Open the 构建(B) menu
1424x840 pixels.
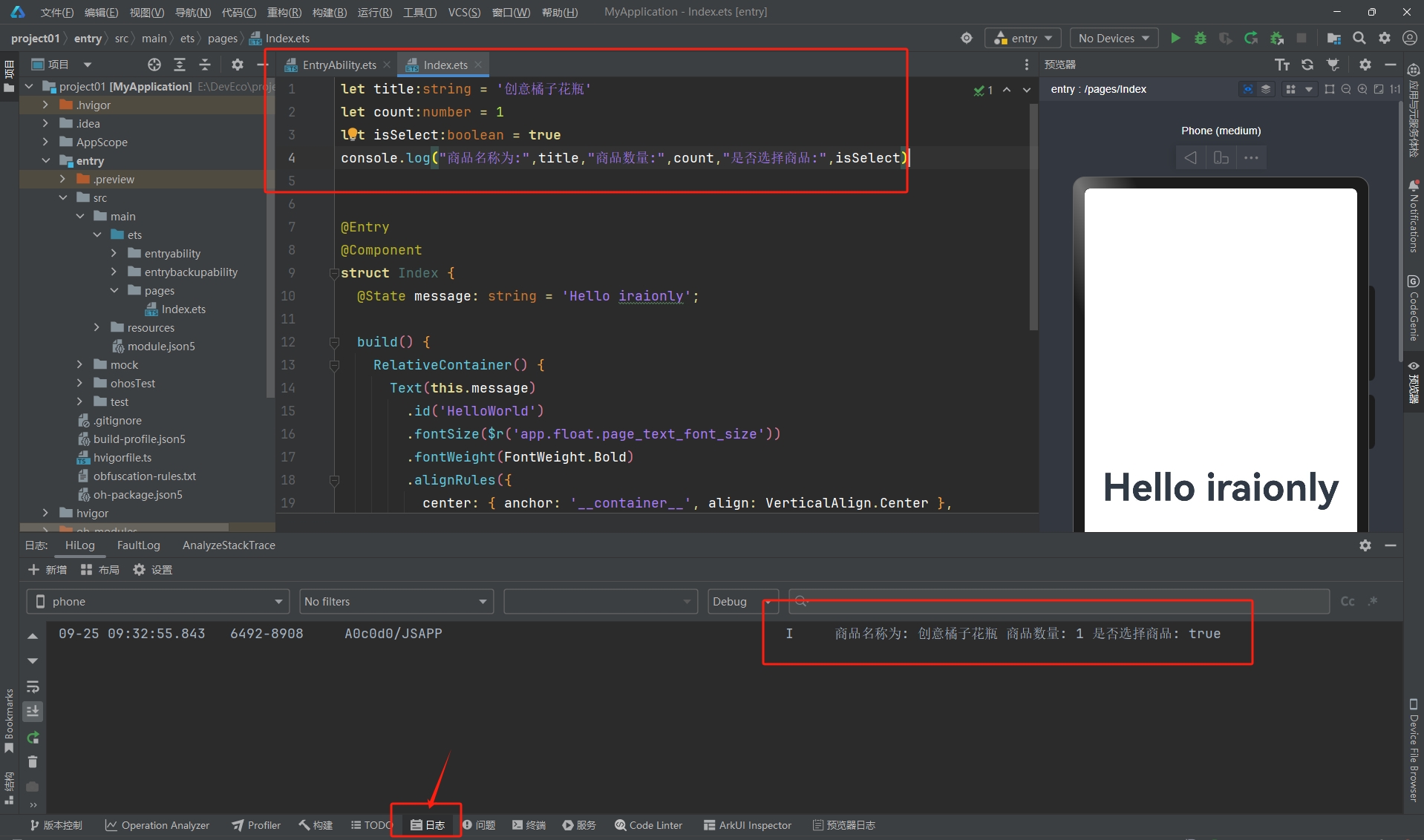pyautogui.click(x=329, y=12)
